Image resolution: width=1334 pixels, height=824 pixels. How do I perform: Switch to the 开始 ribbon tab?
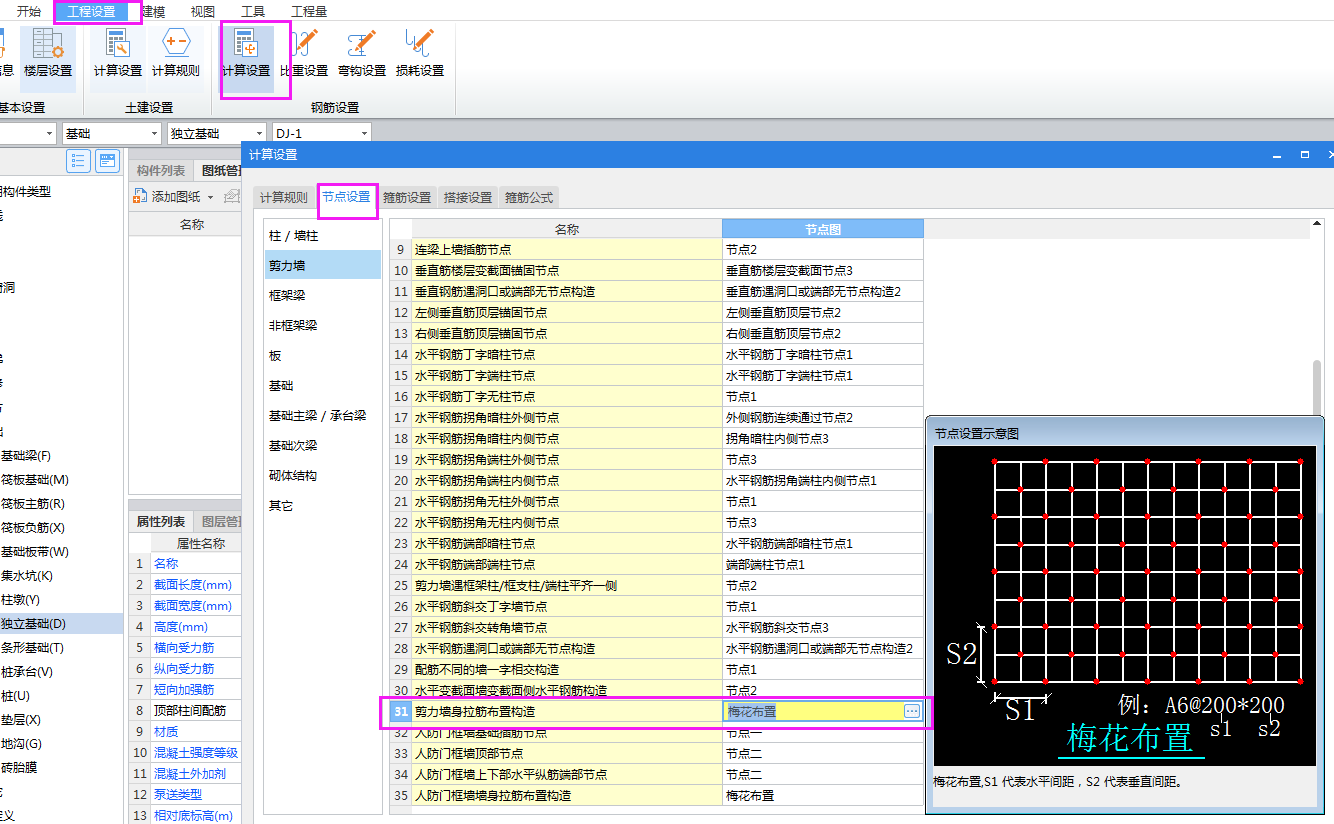point(29,12)
